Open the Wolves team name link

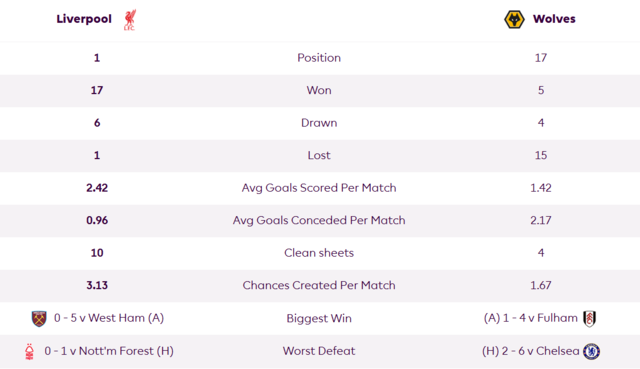pos(554,19)
